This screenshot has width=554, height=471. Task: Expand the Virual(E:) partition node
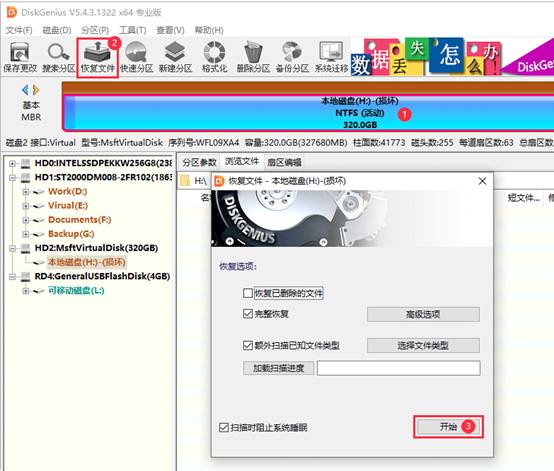25,206
